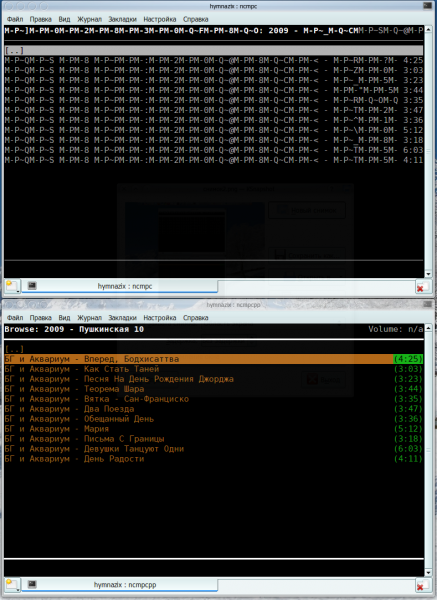Click ncmpc row with duration 3:47
437x600 pixels.
[x=214, y=110]
